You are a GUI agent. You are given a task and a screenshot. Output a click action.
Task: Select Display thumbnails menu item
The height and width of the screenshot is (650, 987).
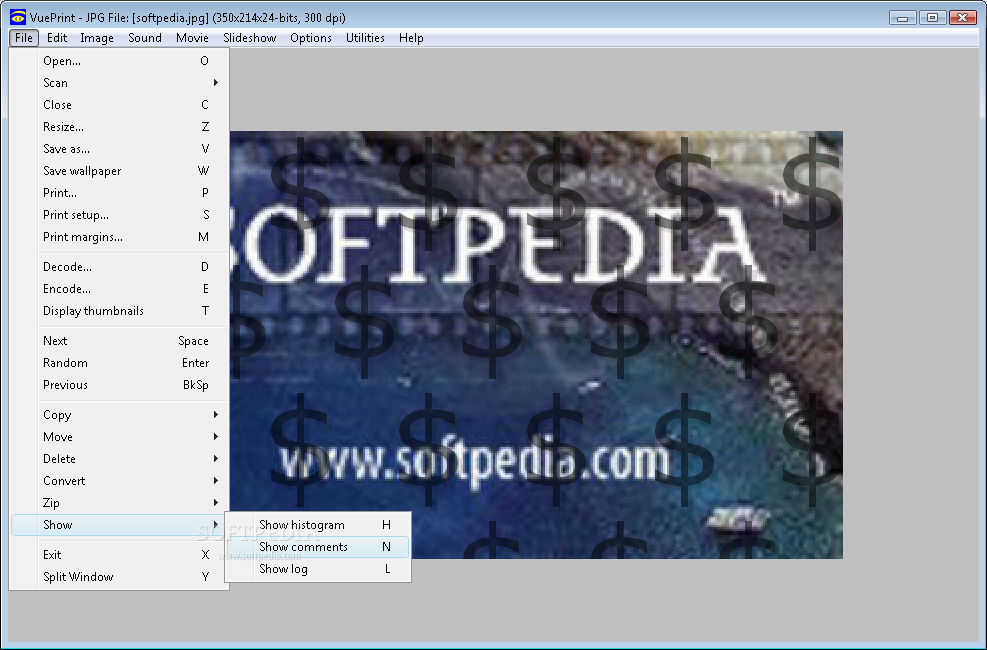(x=120, y=311)
